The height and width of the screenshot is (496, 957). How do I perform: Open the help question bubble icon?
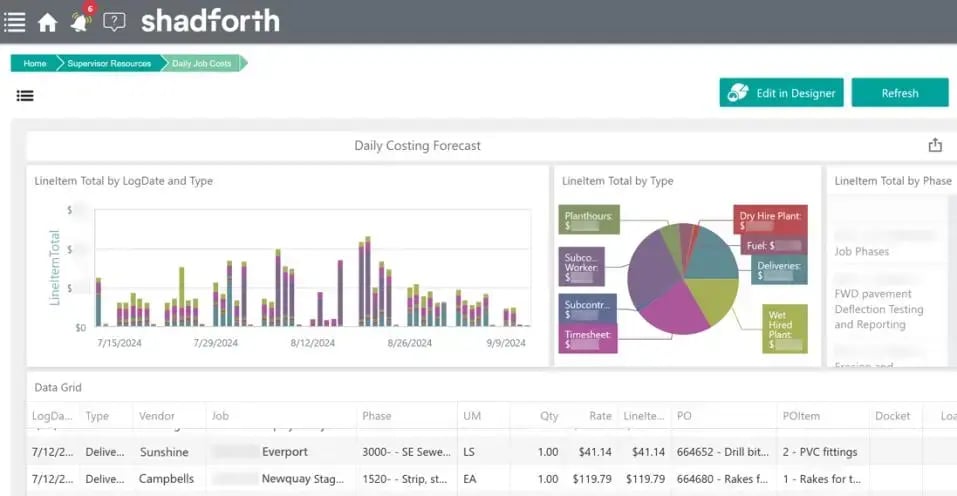click(x=114, y=22)
